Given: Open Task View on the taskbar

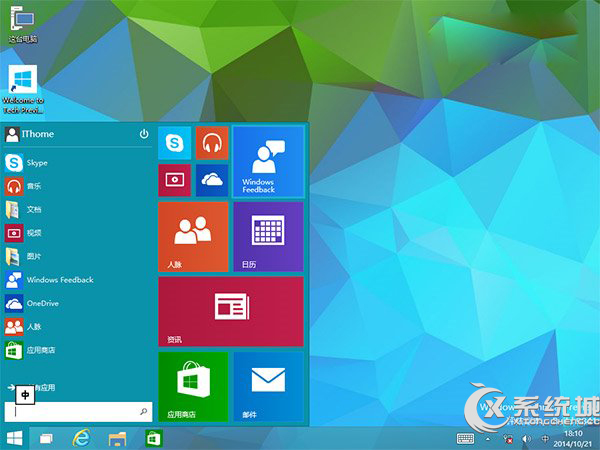Looking at the screenshot, I should (x=47, y=438).
